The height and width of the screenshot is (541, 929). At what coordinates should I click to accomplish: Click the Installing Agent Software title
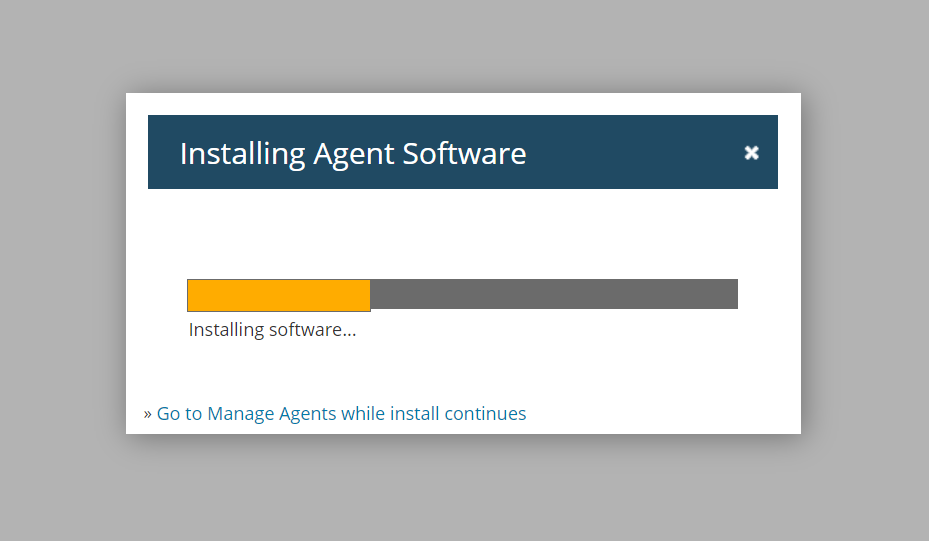tap(353, 153)
